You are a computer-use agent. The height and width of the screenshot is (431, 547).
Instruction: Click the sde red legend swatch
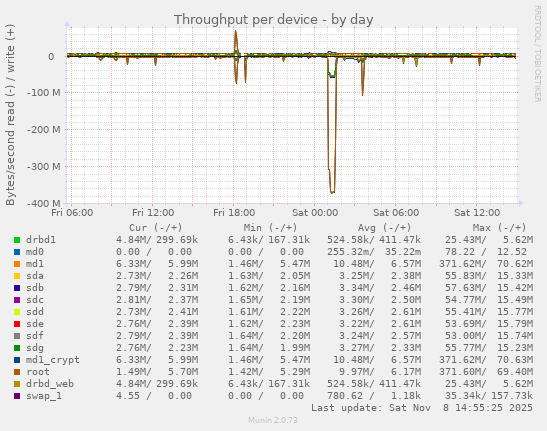tap(17, 324)
